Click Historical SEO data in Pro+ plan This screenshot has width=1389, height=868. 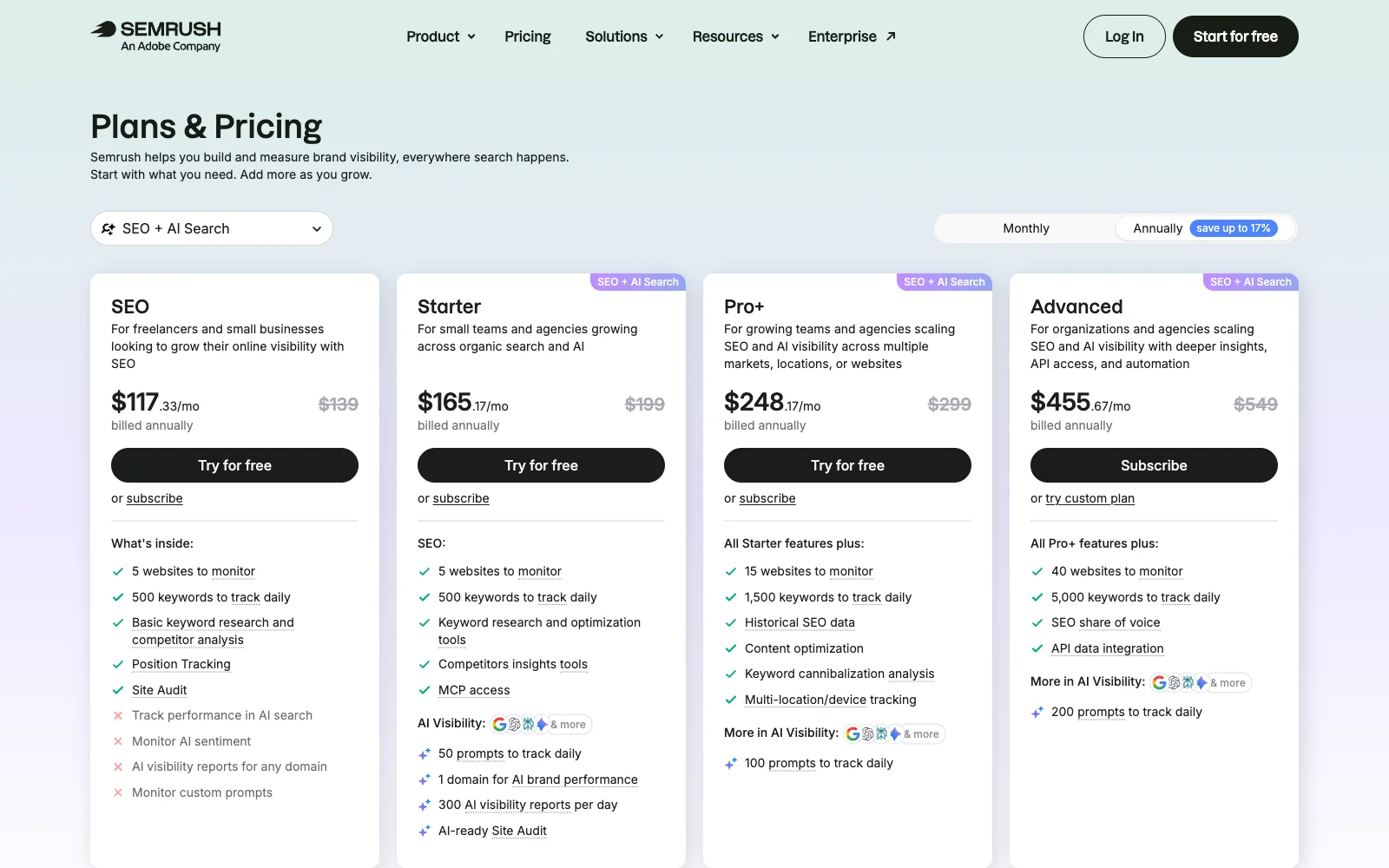click(x=800, y=622)
